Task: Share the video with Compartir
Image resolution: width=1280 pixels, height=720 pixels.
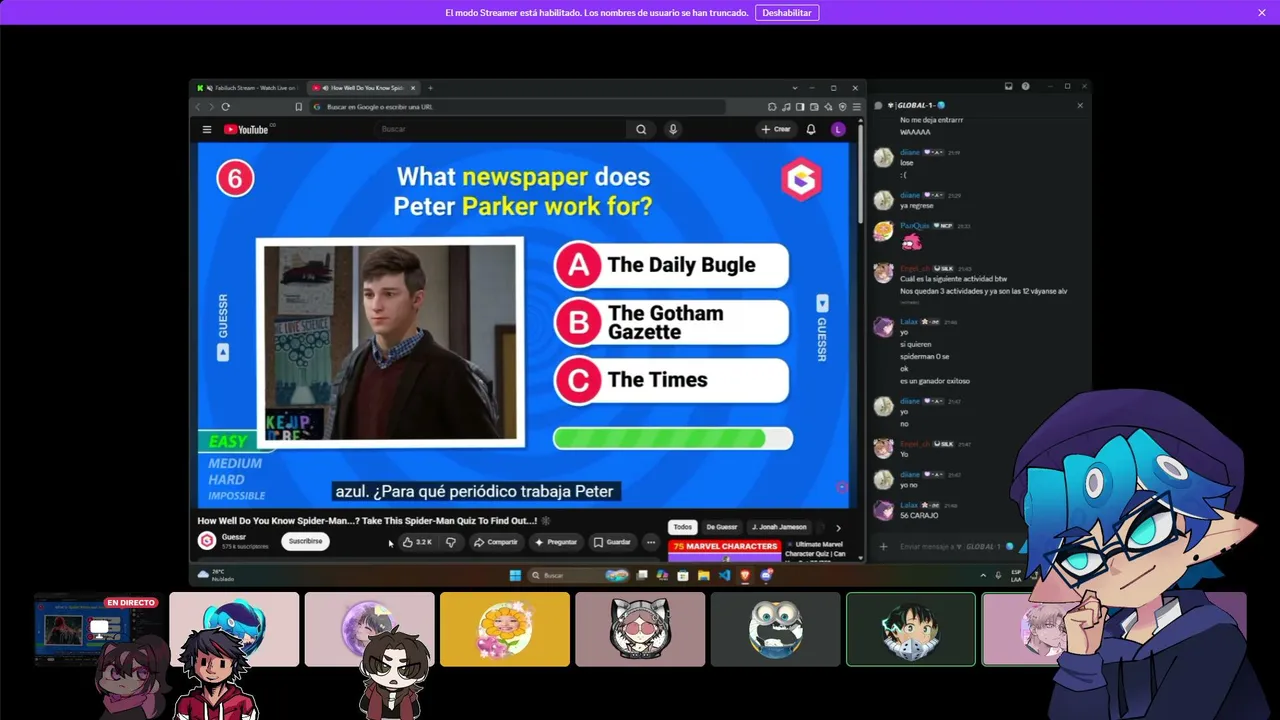Action: [495, 542]
